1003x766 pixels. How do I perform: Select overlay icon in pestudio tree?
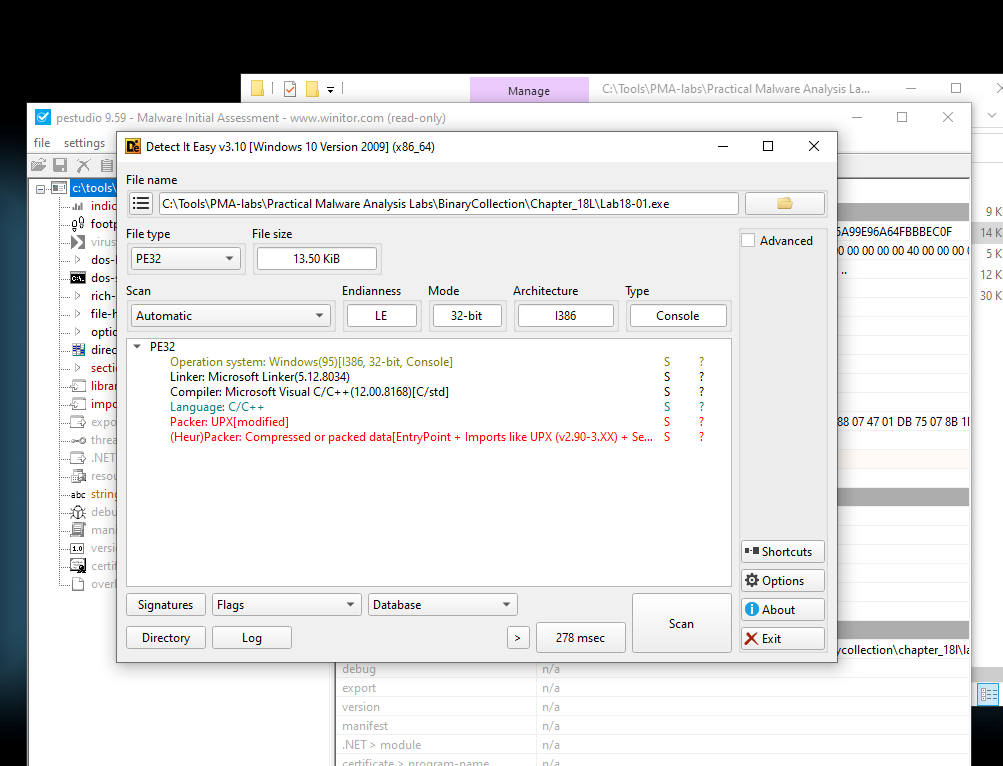pos(78,584)
